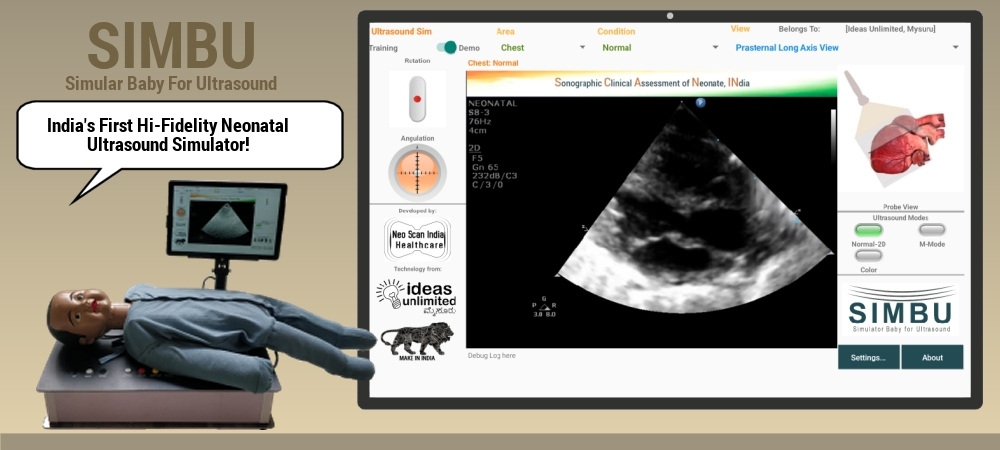This screenshot has height=450, width=1000.
Task: Open the Settings button
Action: 868,357
